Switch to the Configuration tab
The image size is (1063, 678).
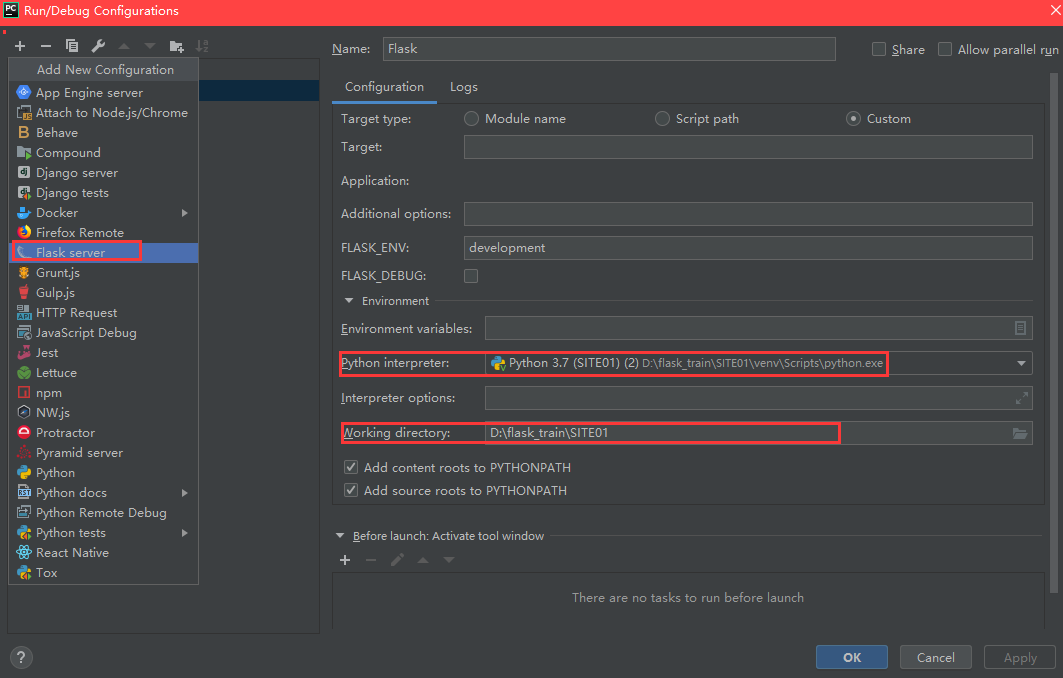click(x=384, y=87)
